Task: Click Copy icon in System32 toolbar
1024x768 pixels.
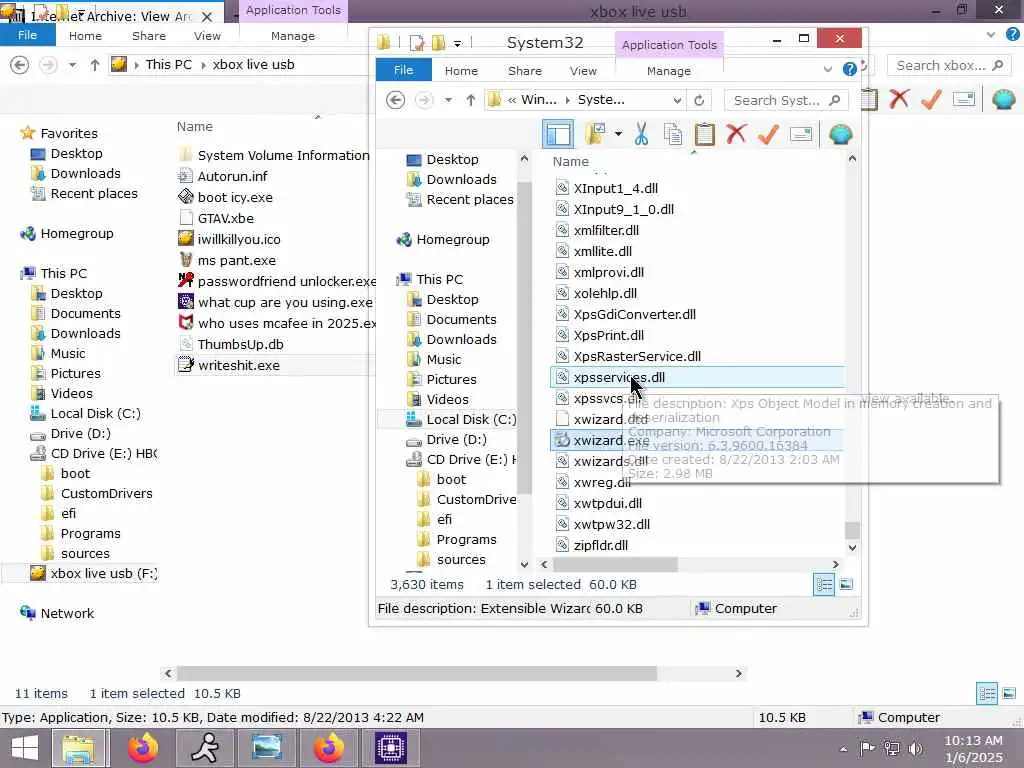Action: pos(673,135)
